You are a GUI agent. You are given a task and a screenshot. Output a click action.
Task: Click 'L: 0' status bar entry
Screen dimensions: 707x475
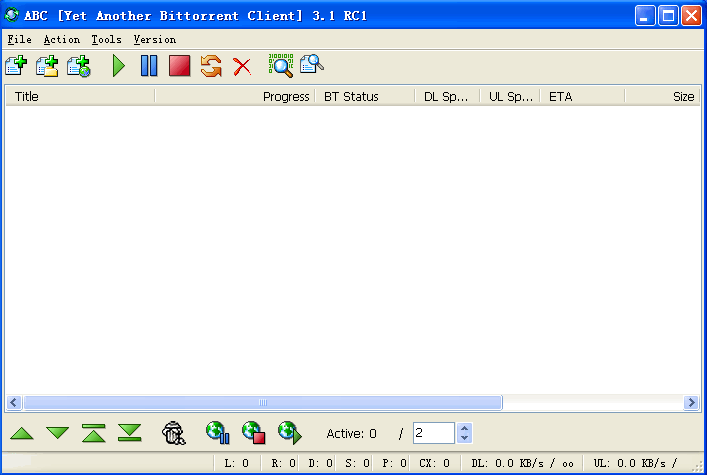237,463
